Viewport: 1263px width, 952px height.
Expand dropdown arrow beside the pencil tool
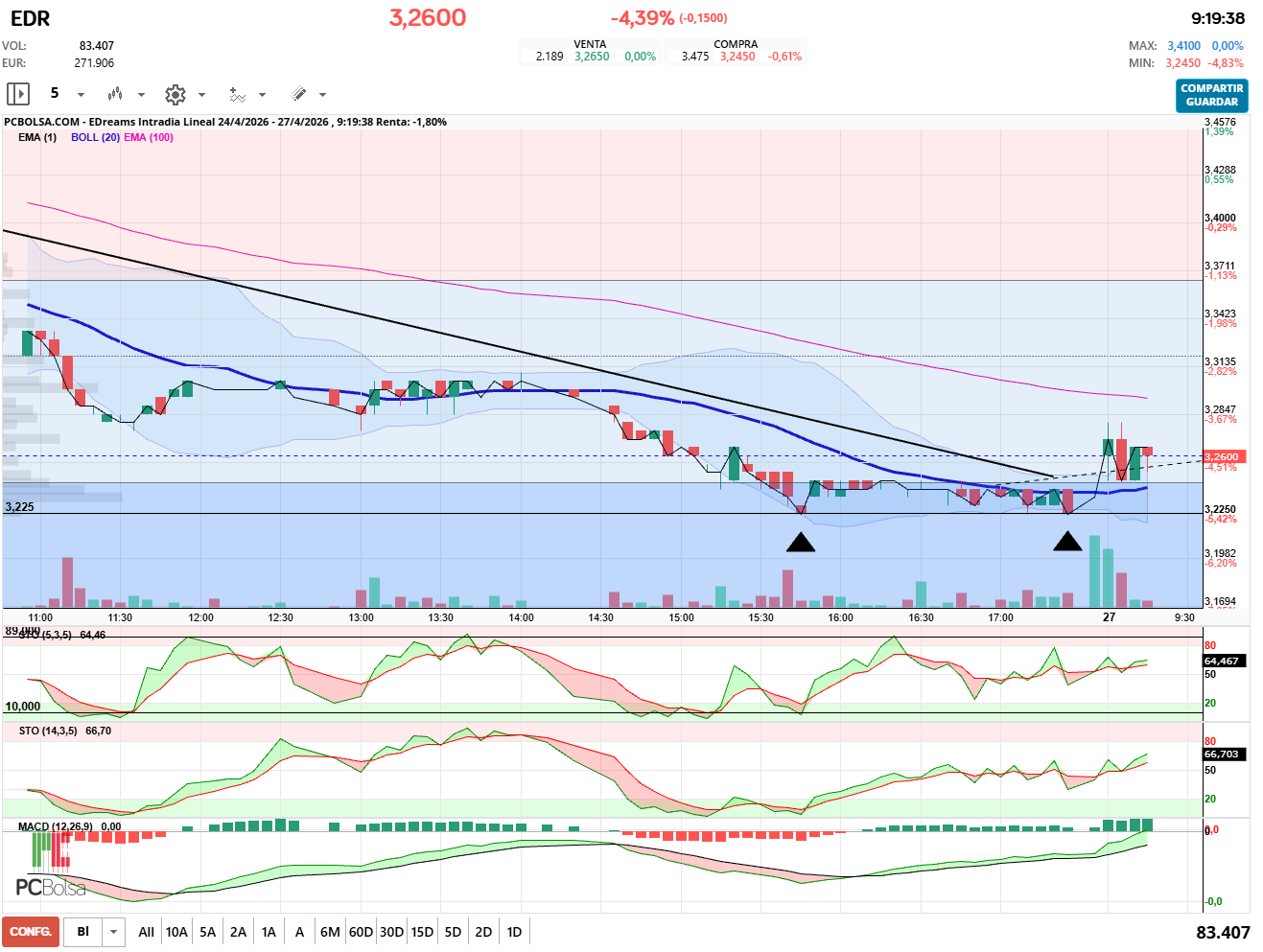tap(322, 95)
